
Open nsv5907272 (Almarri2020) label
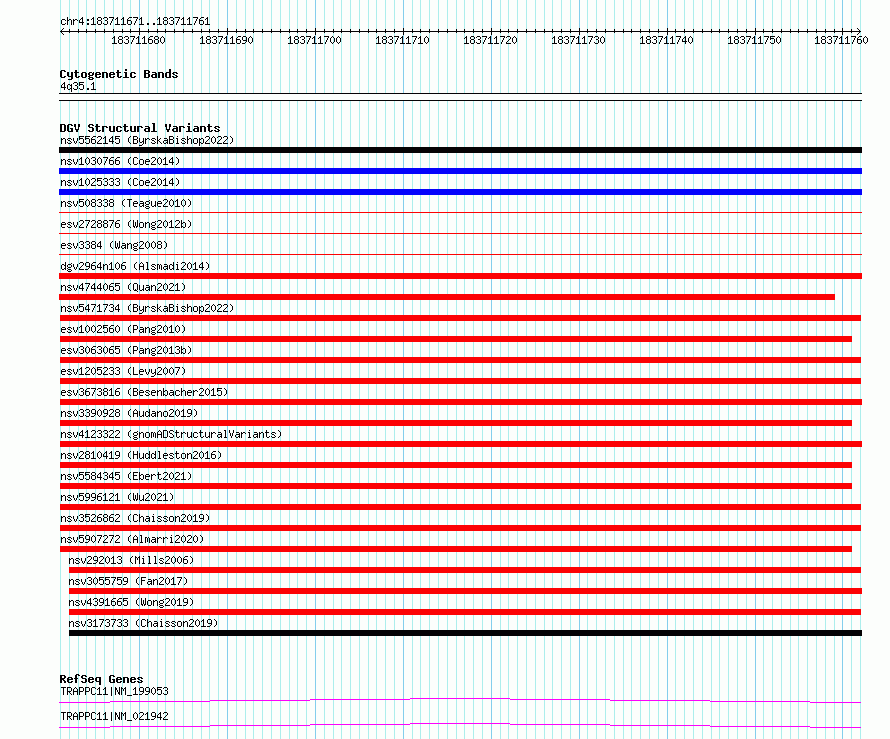tap(132, 539)
